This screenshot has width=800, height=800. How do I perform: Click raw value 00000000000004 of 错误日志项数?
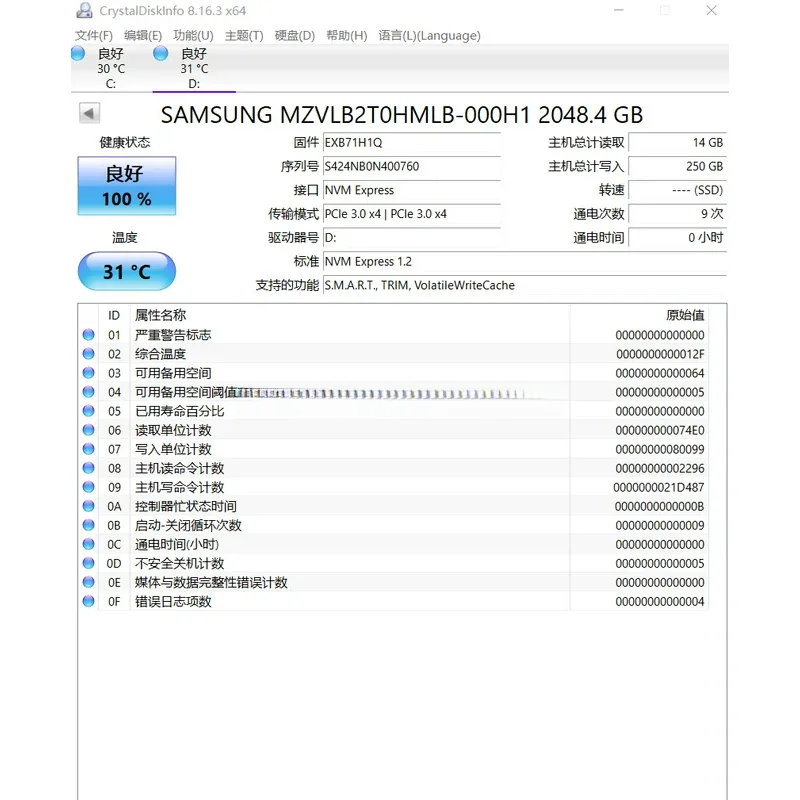[x=660, y=602]
